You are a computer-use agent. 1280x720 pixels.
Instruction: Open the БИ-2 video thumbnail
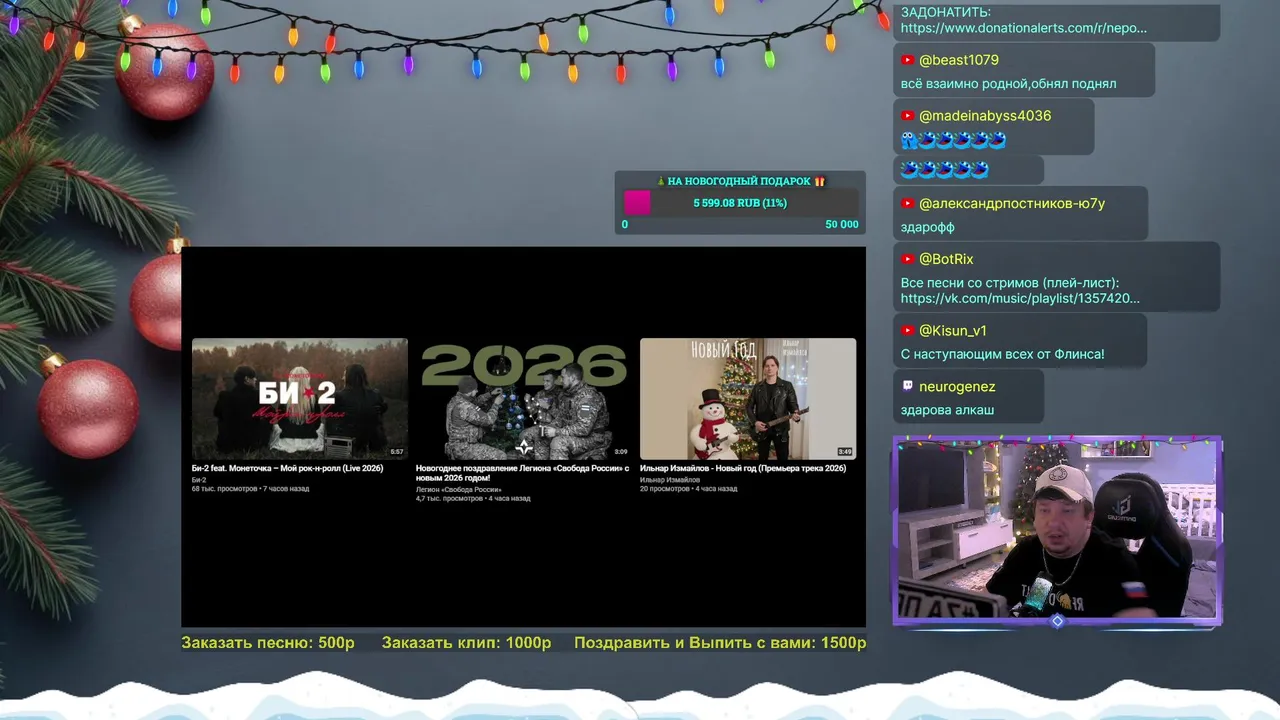300,399
